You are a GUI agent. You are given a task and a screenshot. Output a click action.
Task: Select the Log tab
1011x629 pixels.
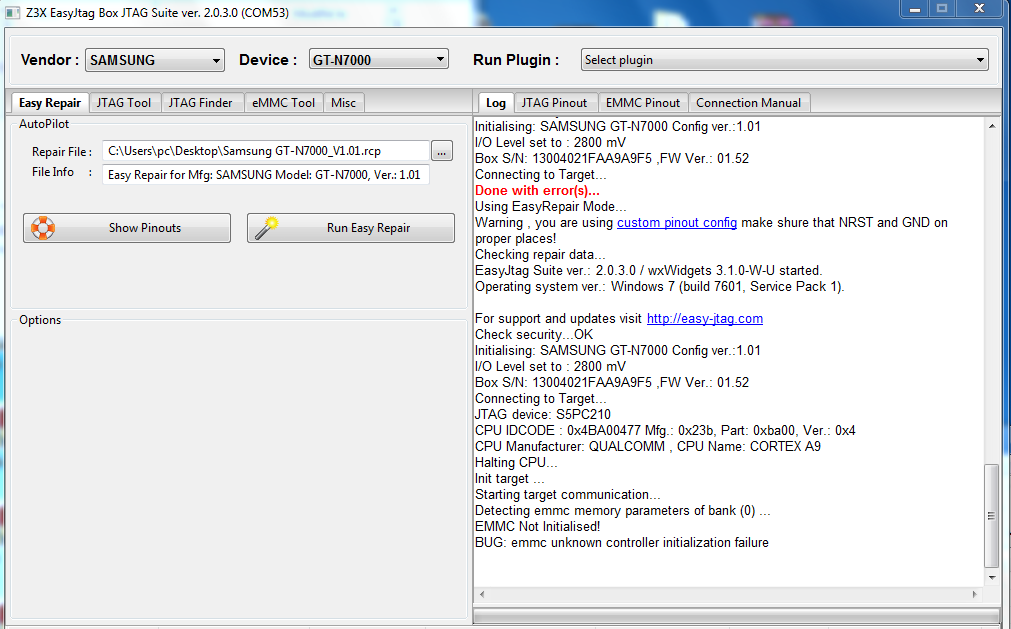point(496,102)
